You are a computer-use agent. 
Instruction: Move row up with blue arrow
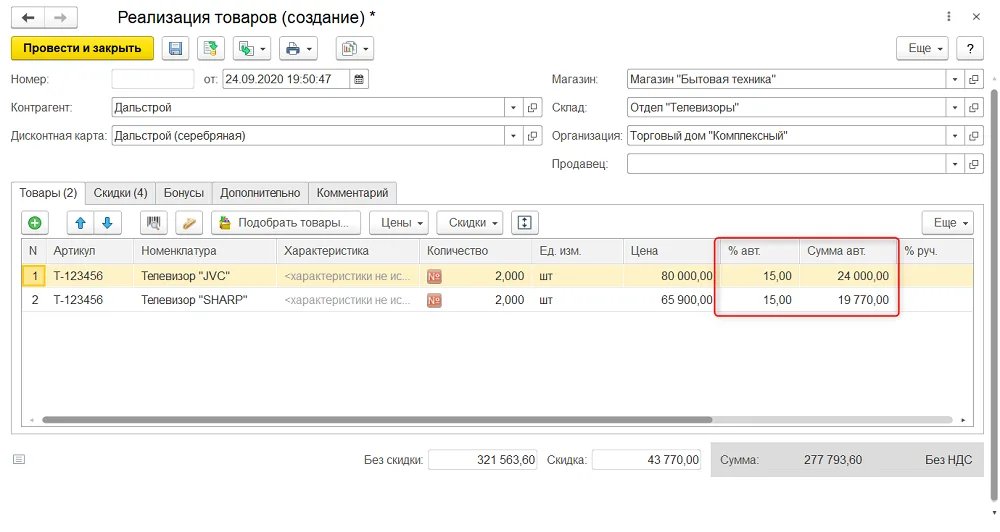click(80, 223)
